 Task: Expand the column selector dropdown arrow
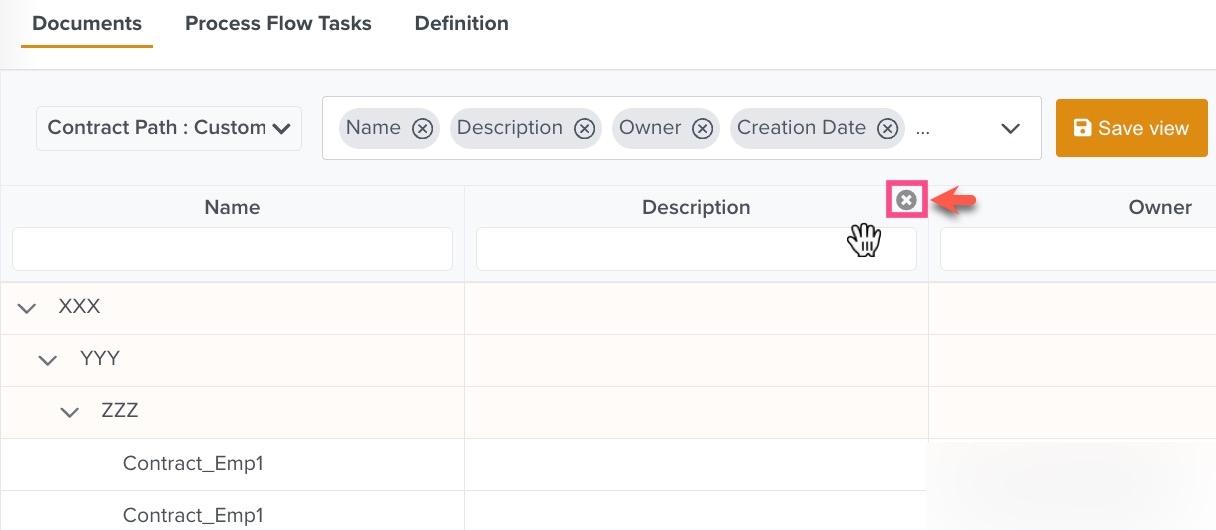click(1010, 128)
